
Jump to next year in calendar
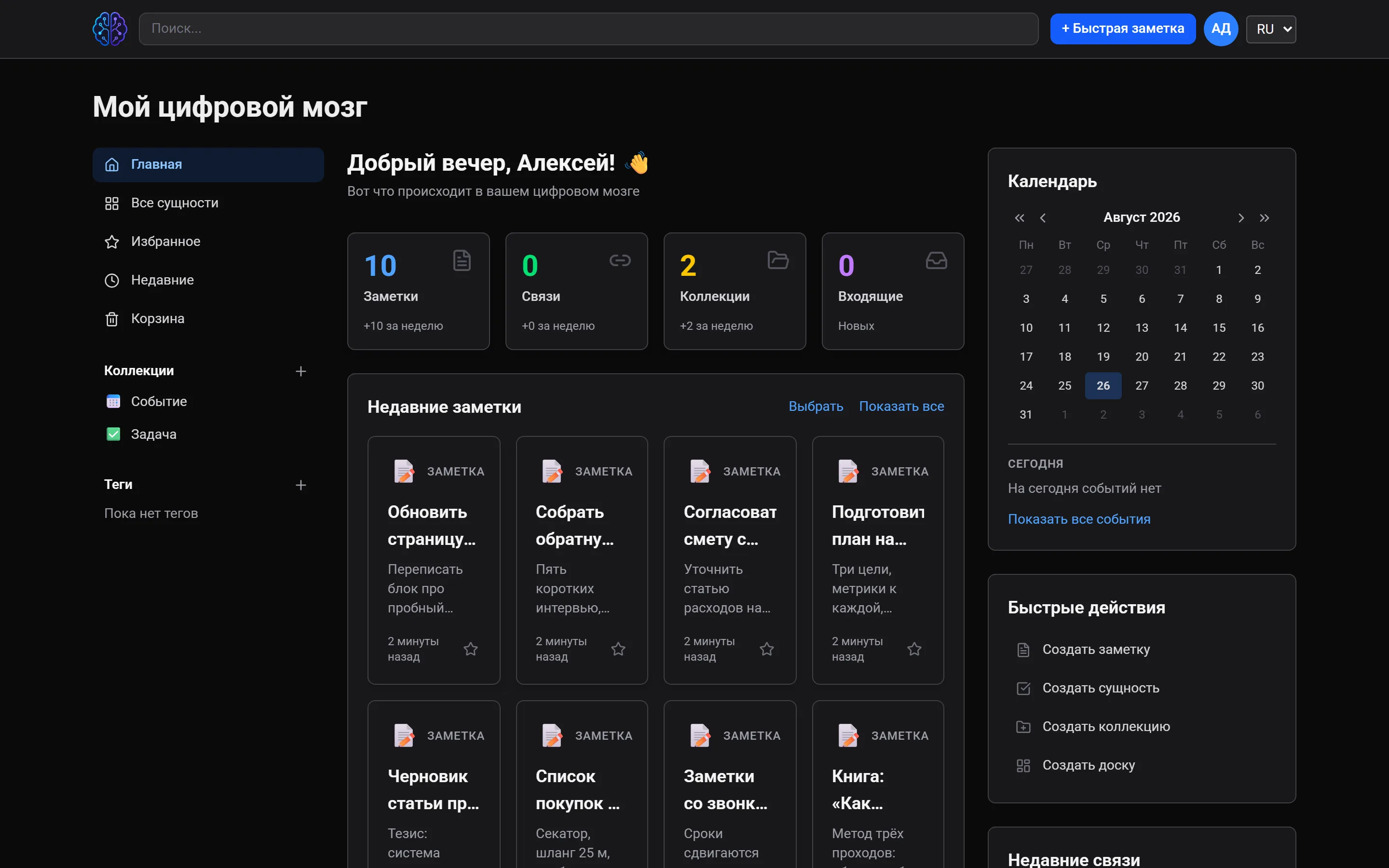[1265, 217]
